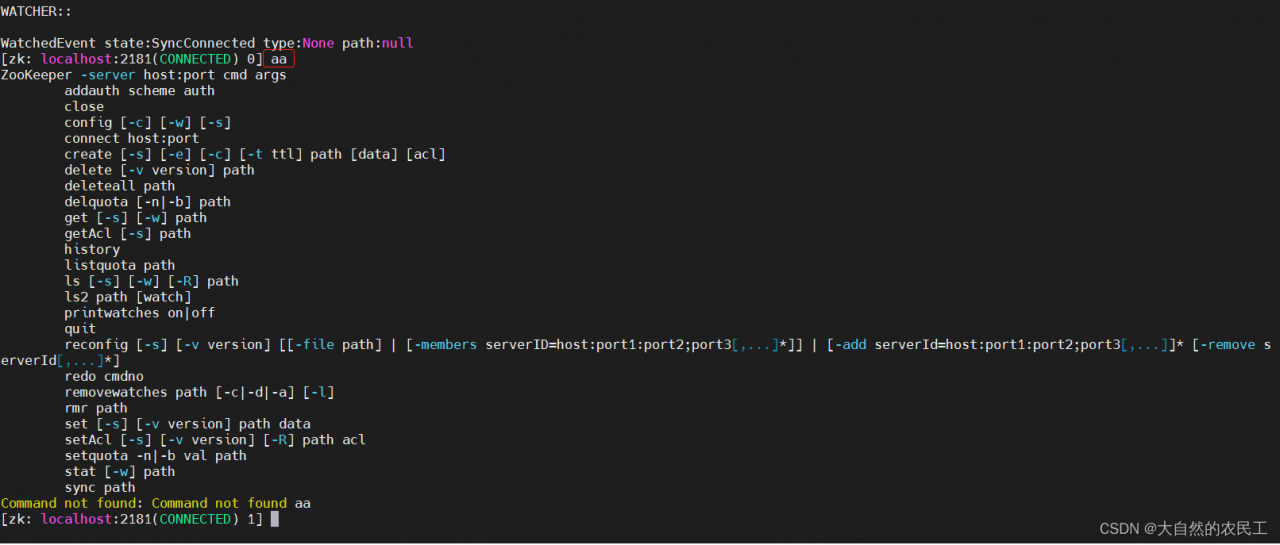1280x545 pixels.
Task: Click the 'connect host:port' line
Action: [132, 139]
